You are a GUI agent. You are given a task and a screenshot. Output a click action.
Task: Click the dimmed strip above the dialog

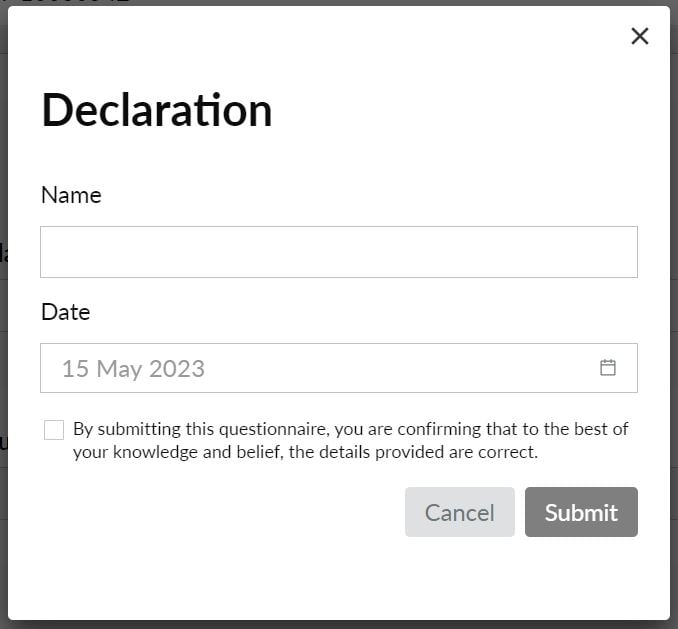[x=339, y=3]
